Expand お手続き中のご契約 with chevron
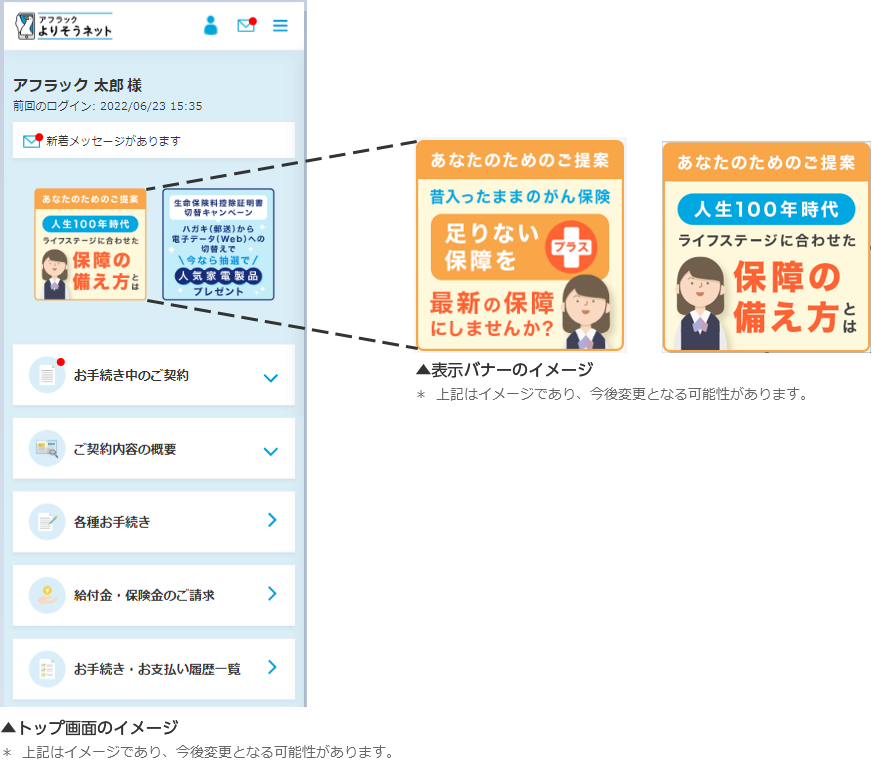Screen dimensions: 872x760 [270, 378]
